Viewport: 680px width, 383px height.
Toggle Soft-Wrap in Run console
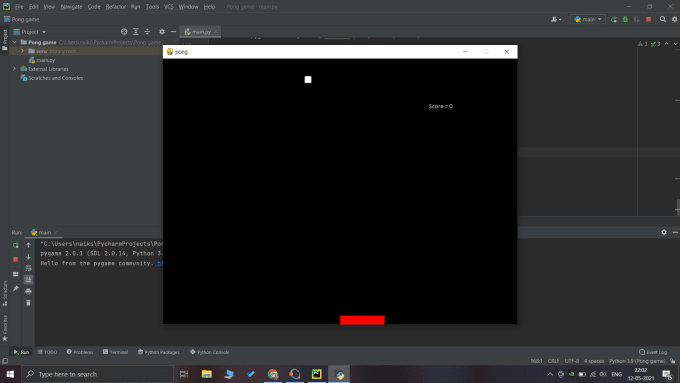28,268
